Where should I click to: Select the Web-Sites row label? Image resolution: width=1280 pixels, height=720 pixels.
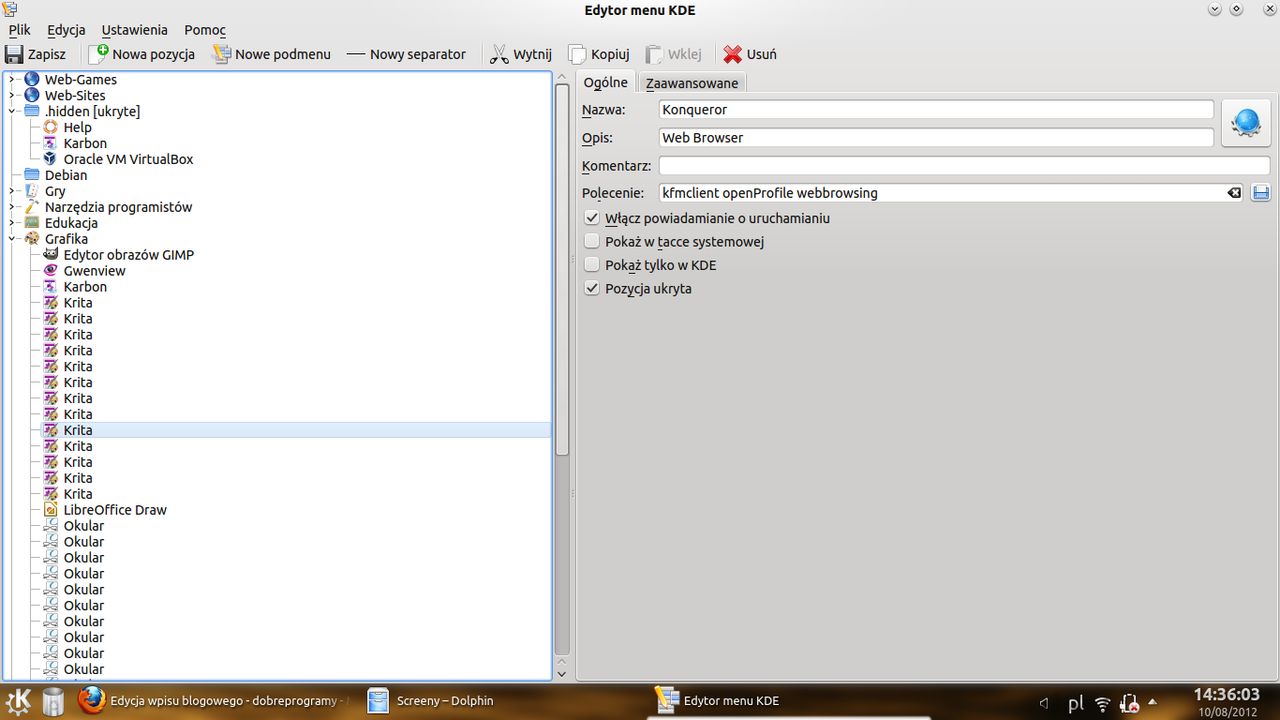tap(75, 95)
